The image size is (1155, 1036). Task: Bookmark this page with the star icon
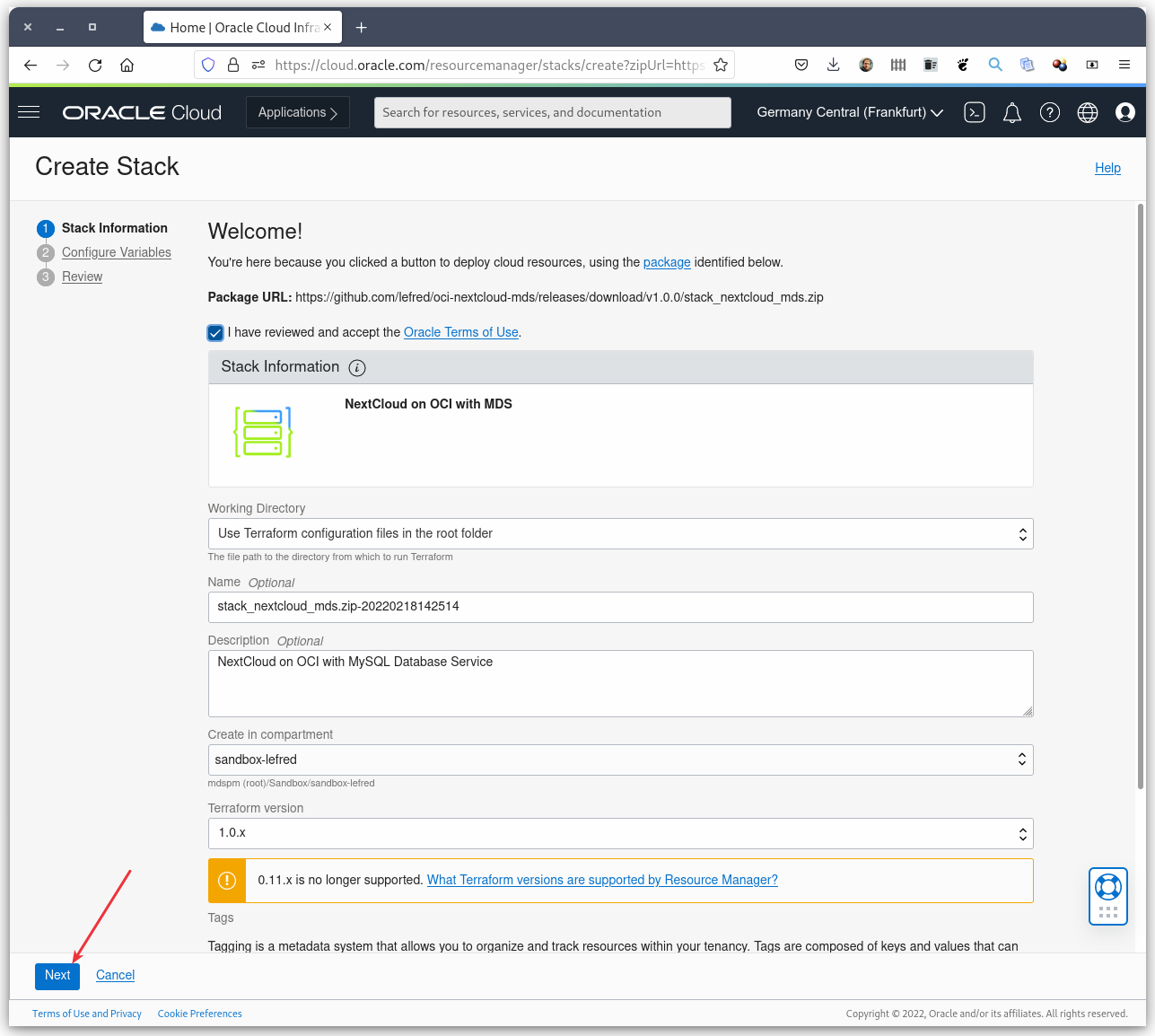(x=721, y=65)
